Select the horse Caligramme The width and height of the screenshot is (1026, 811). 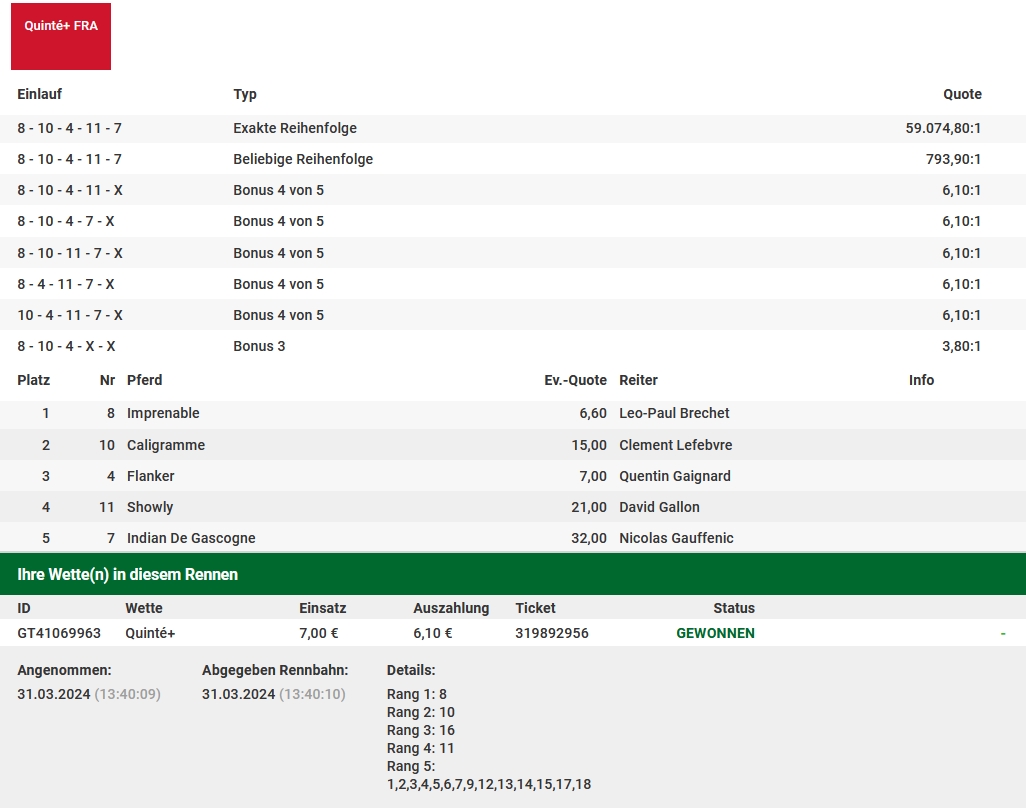pos(166,445)
